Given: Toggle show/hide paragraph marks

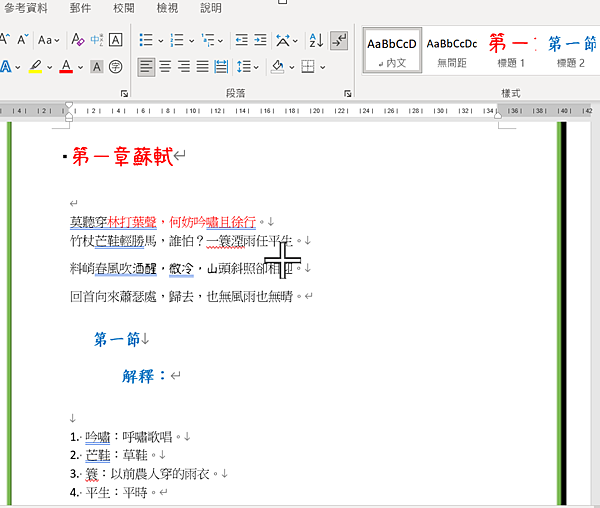Looking at the screenshot, I should tap(339, 40).
